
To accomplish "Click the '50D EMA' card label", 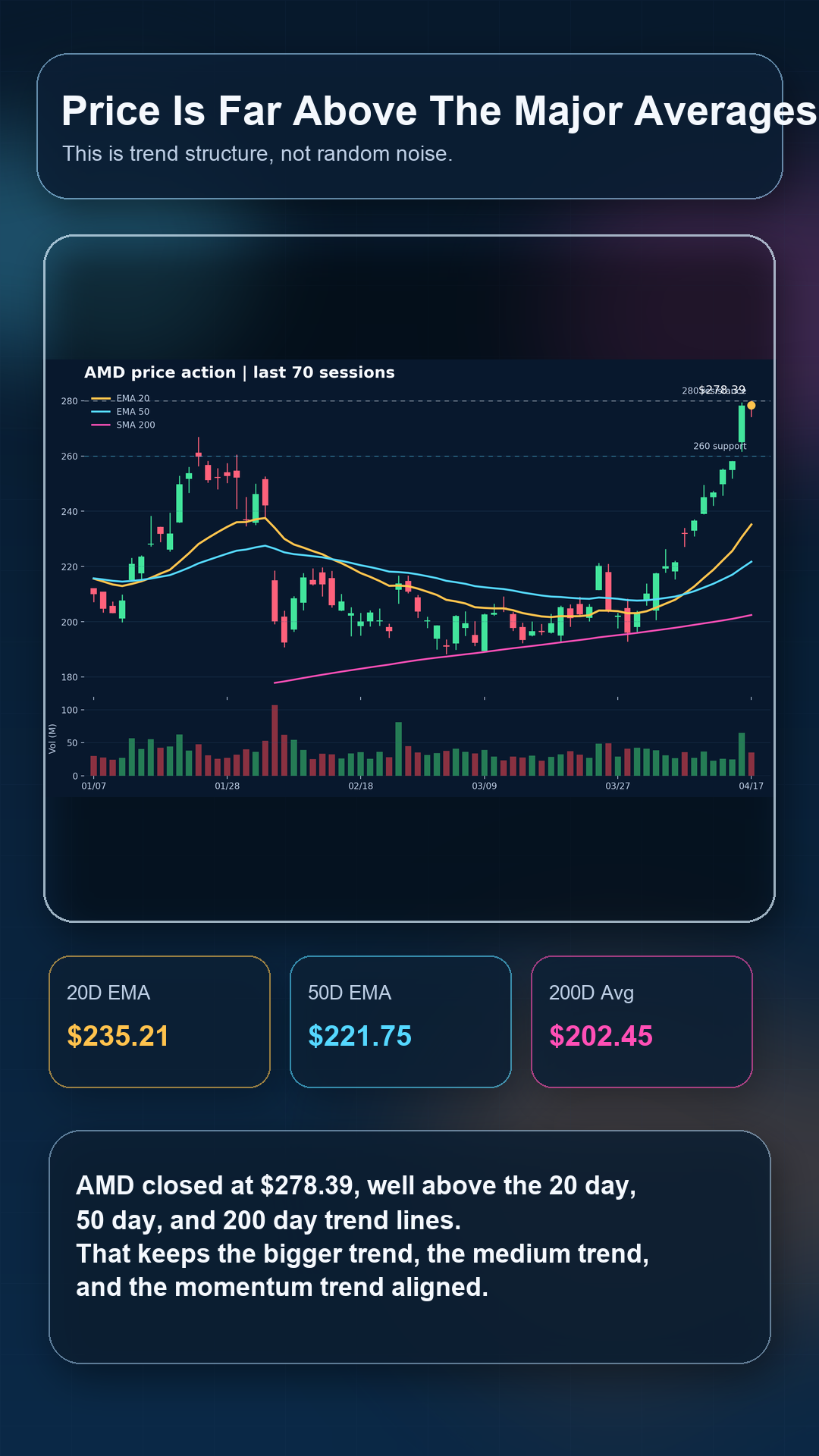I will tap(350, 993).
